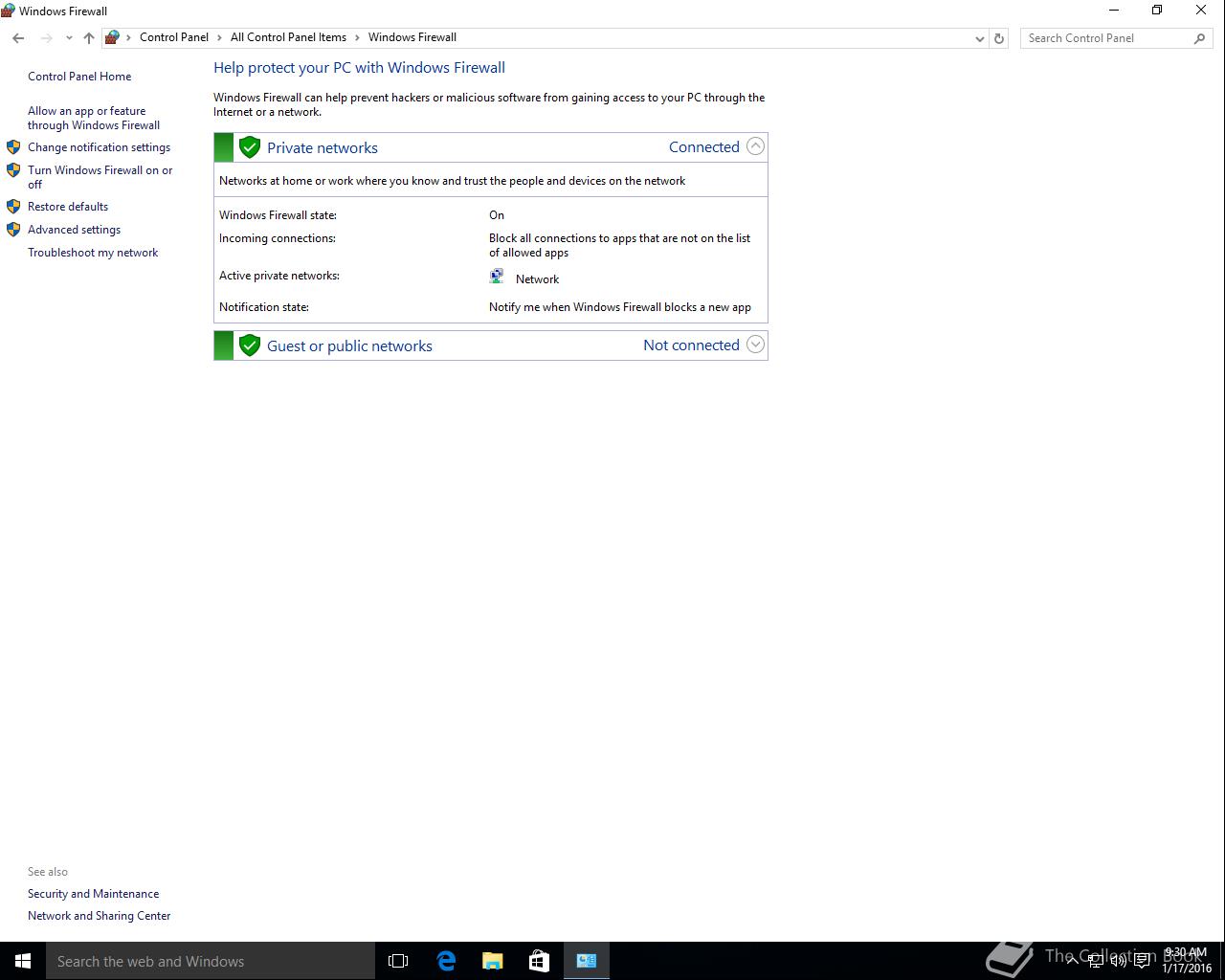Open Turn Windows Firewall on or off
The image size is (1225, 980).
(x=100, y=177)
